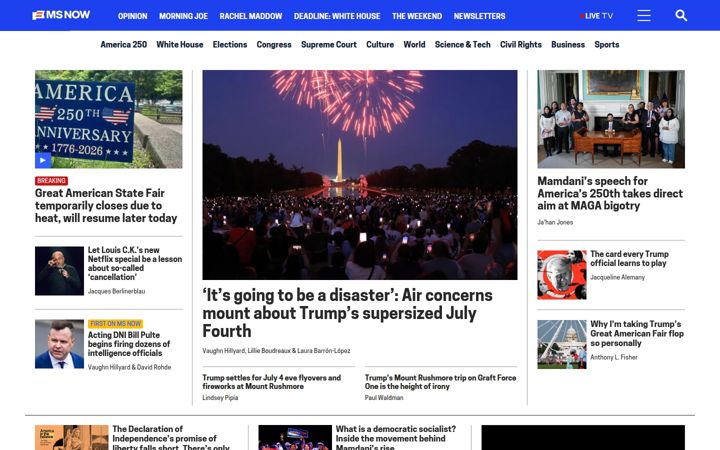Watch Live TV
The width and height of the screenshot is (720, 450).
[596, 16]
